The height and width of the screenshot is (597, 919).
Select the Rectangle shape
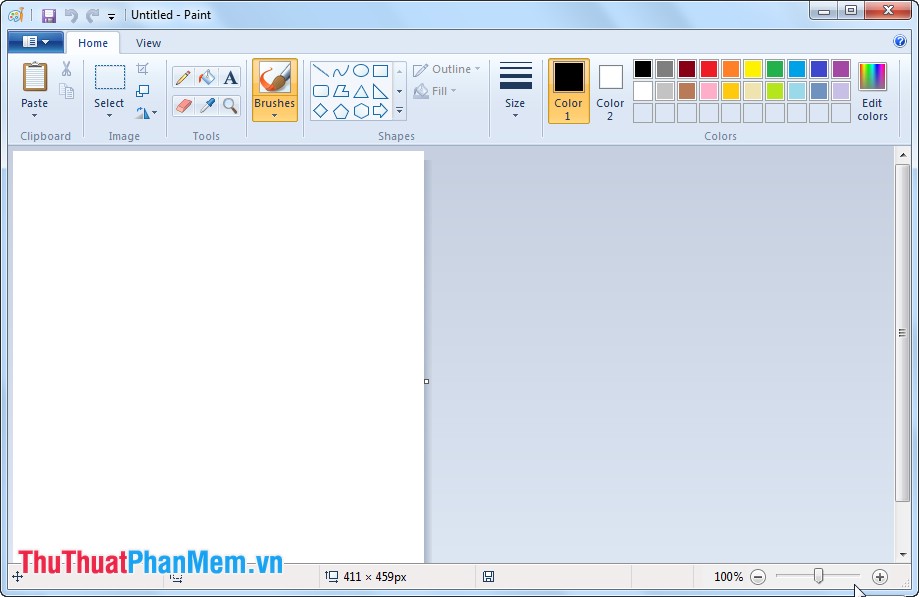(x=381, y=70)
